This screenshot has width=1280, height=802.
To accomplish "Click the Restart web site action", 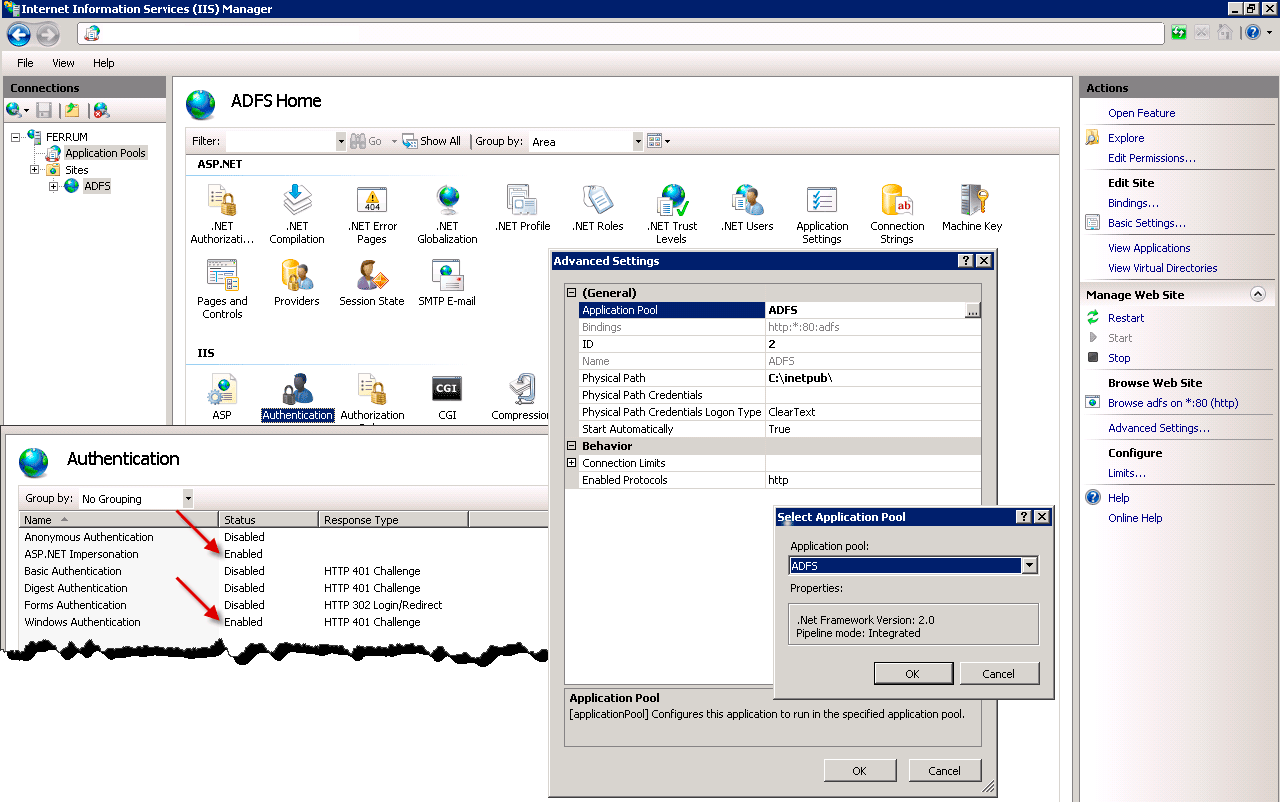I will coord(1126,318).
